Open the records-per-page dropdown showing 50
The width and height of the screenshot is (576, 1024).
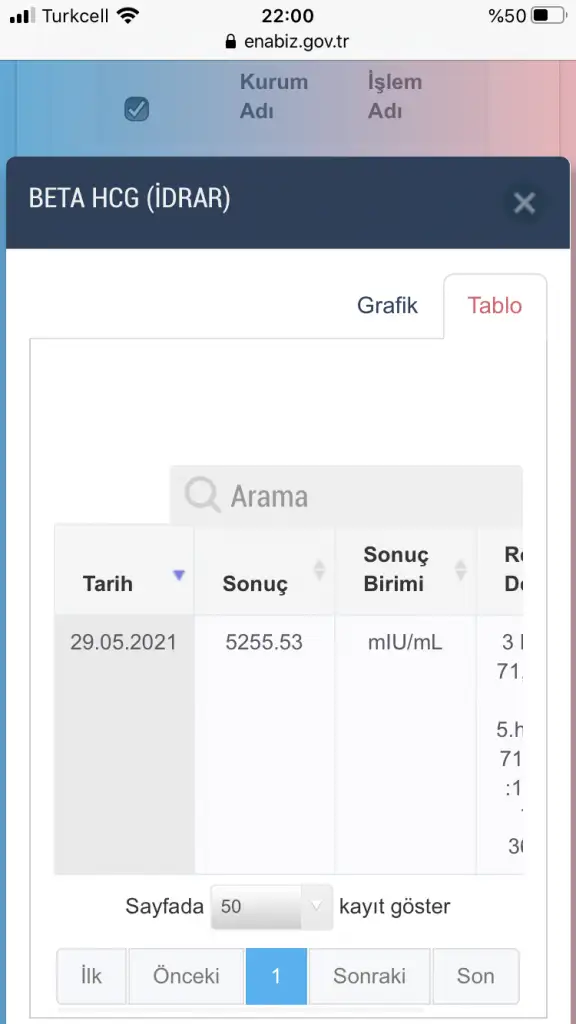[271, 906]
